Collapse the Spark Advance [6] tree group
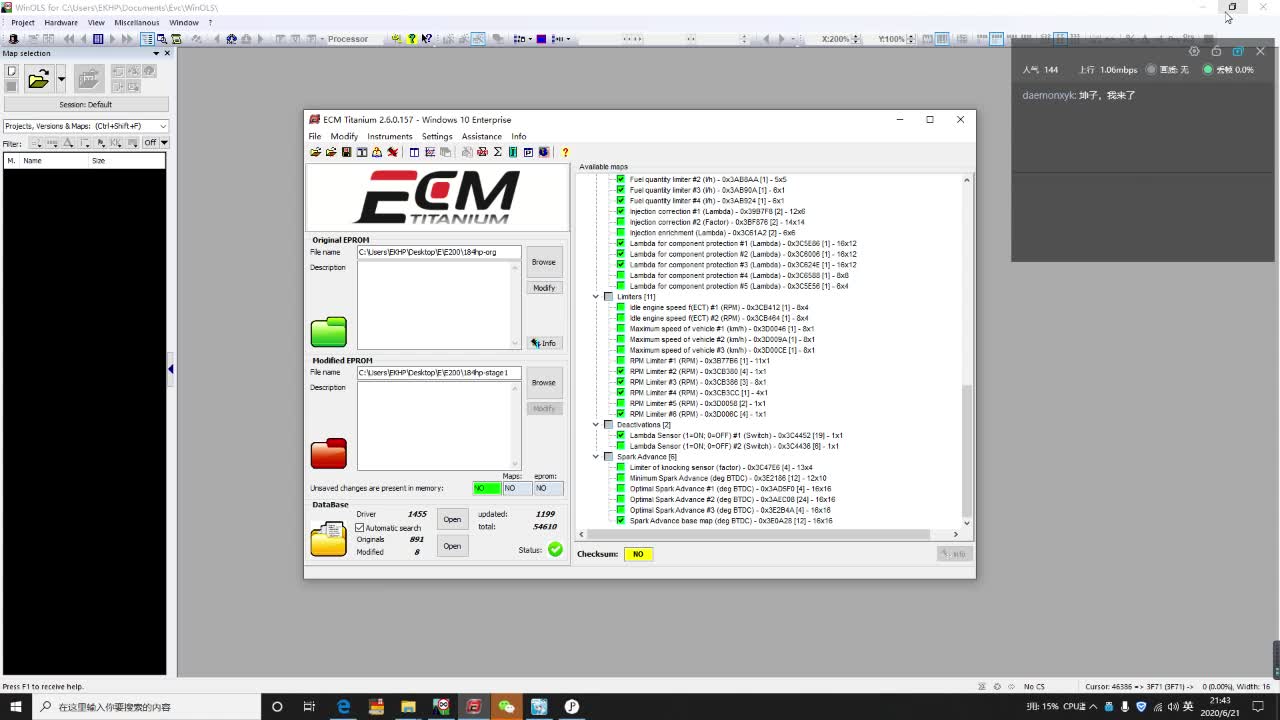Viewport: 1280px width, 720px height. (x=596, y=457)
